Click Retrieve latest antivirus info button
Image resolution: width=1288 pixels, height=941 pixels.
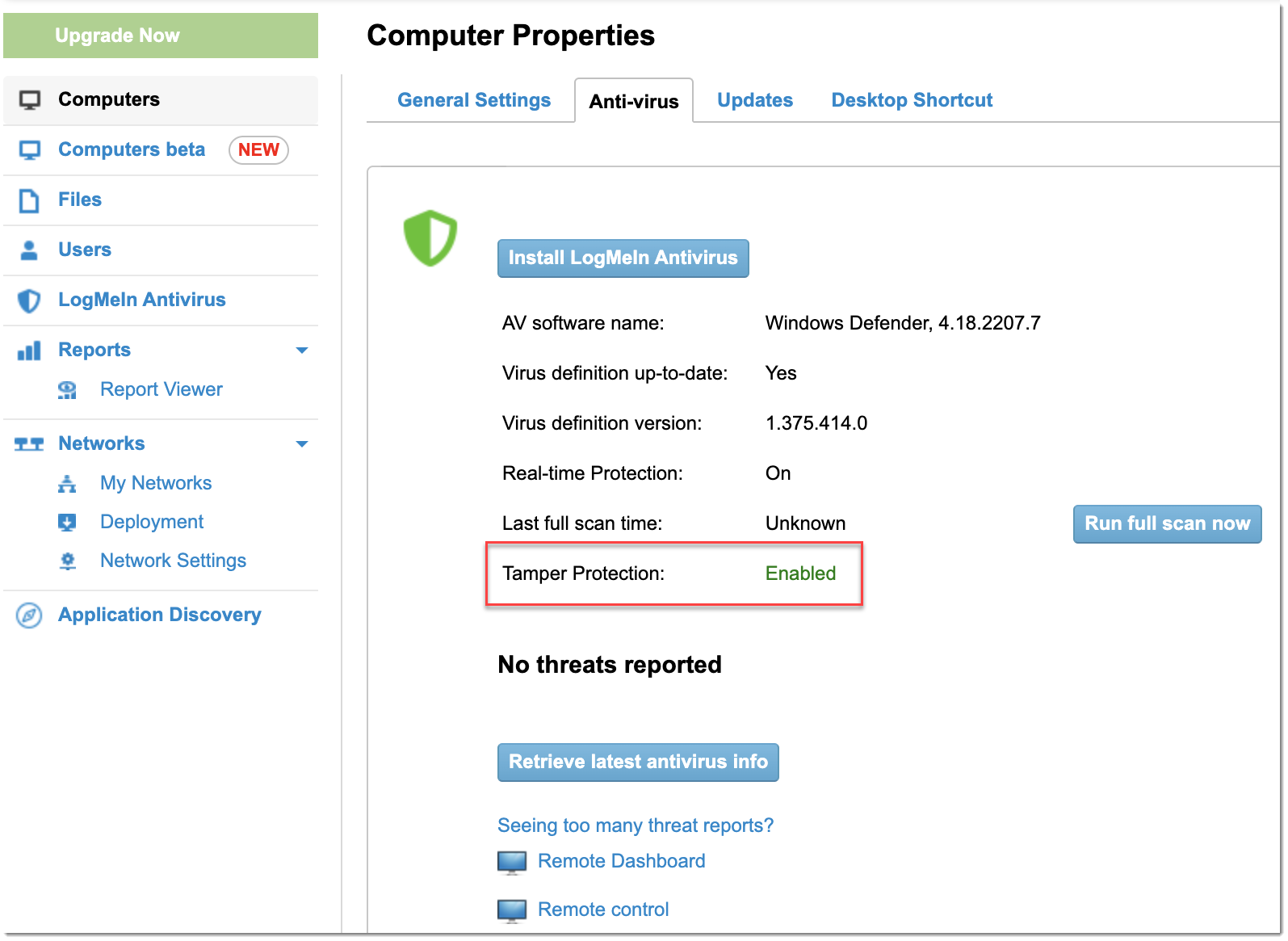tap(638, 762)
